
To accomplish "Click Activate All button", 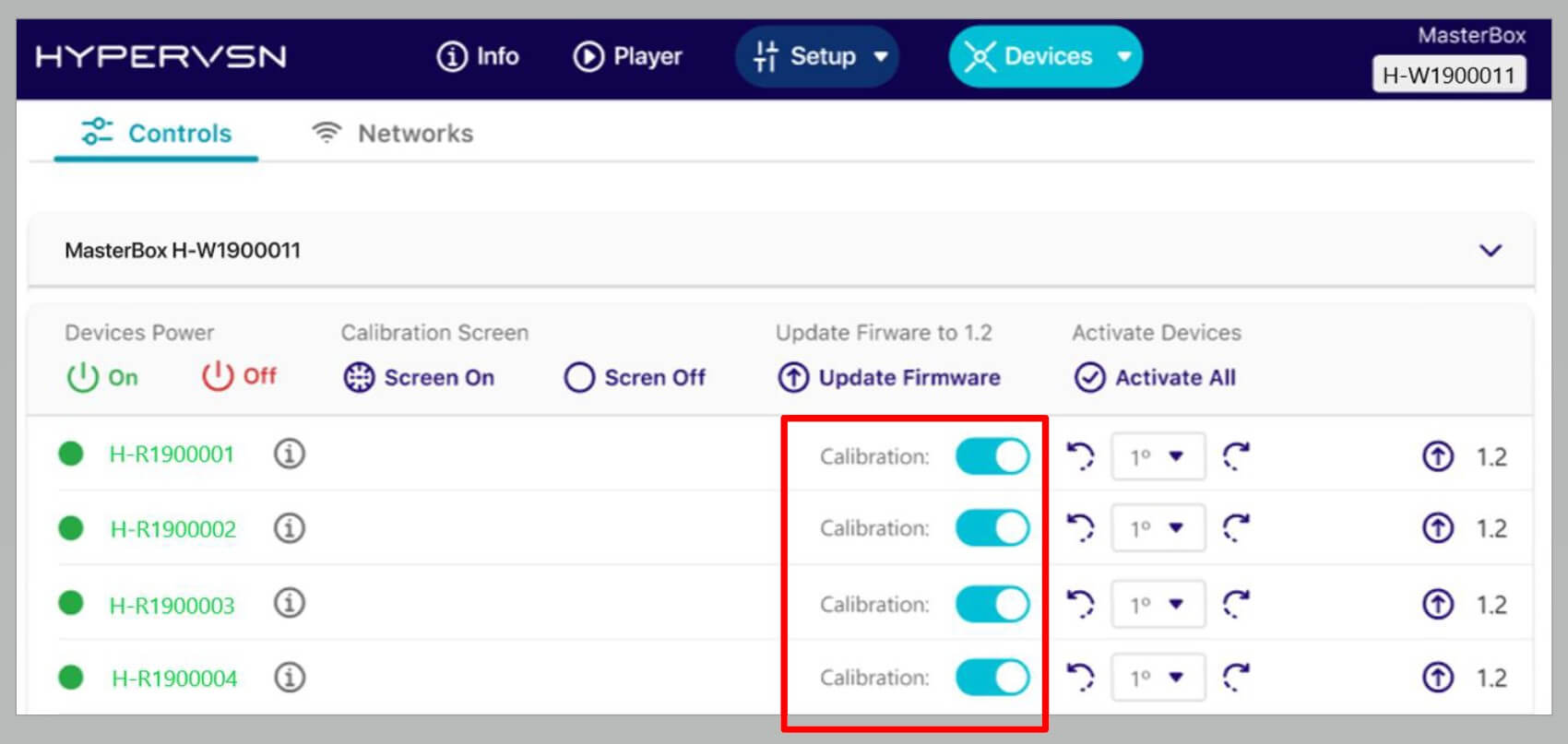I will point(1156,378).
